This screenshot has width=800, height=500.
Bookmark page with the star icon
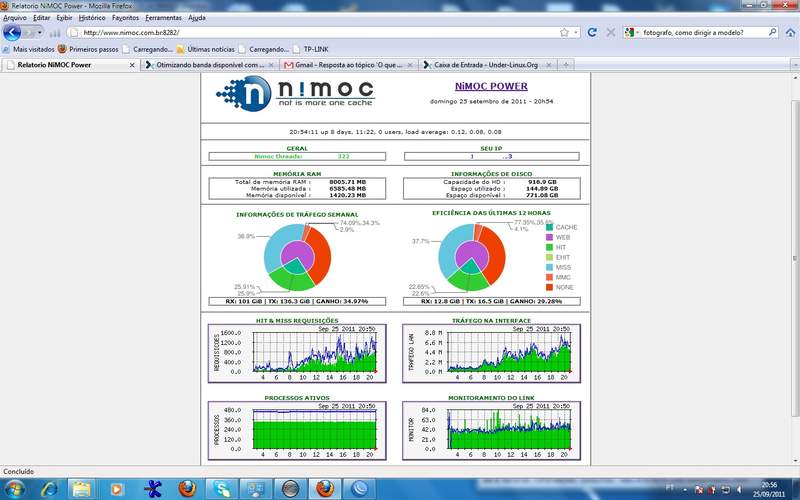click(x=564, y=33)
